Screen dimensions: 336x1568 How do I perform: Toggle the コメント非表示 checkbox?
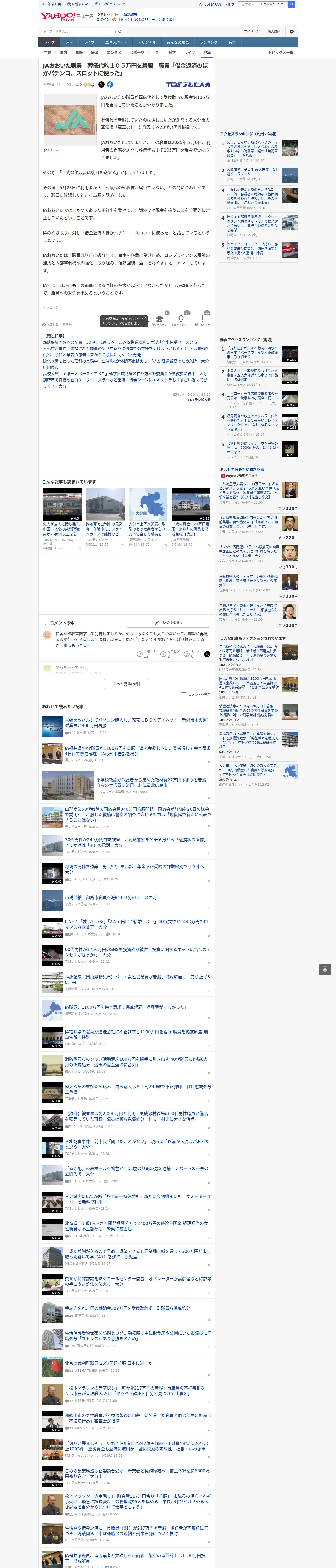click(x=183, y=695)
